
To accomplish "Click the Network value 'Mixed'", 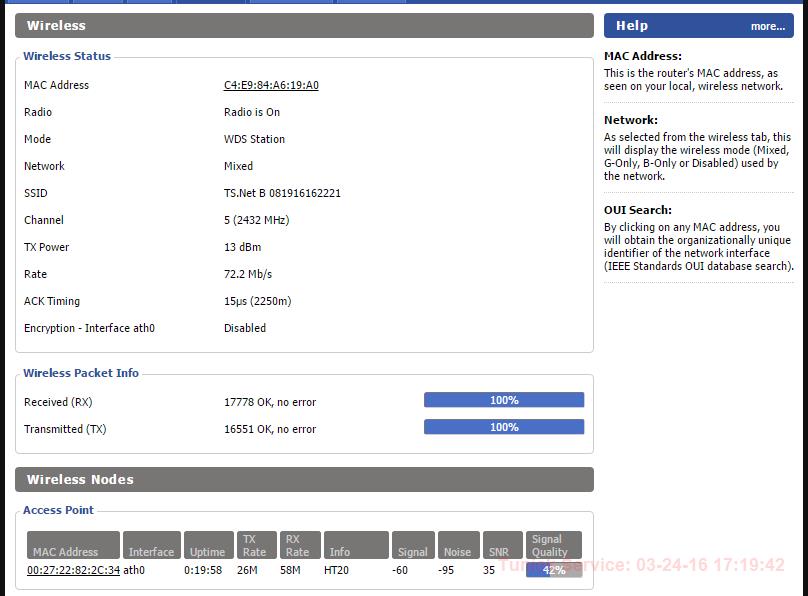I will pos(239,166).
